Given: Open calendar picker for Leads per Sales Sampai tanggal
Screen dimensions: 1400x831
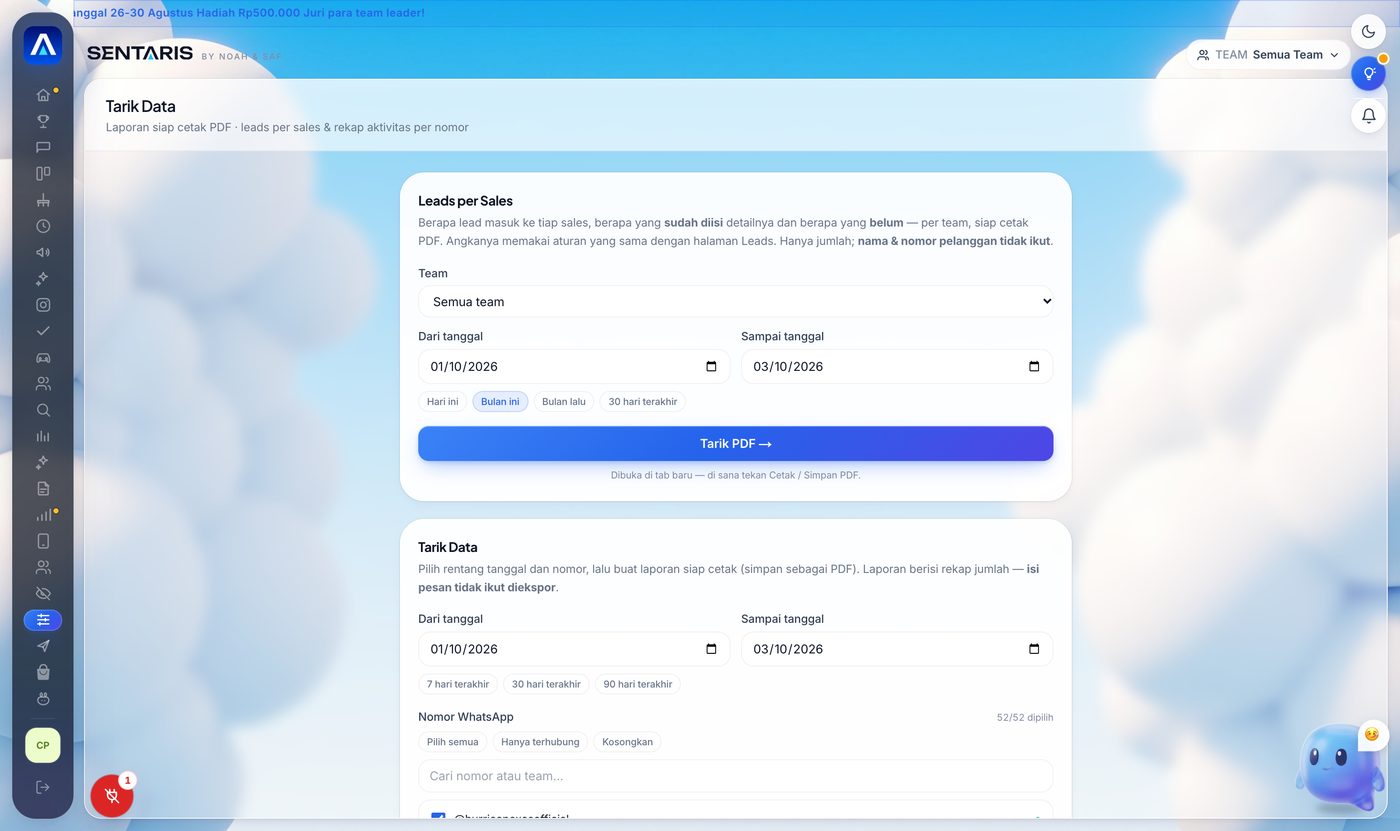Looking at the screenshot, I should pyautogui.click(x=1034, y=366).
